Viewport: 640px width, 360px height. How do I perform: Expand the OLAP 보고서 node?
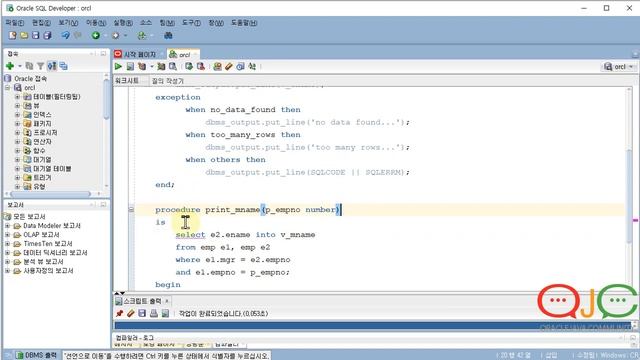point(7,235)
